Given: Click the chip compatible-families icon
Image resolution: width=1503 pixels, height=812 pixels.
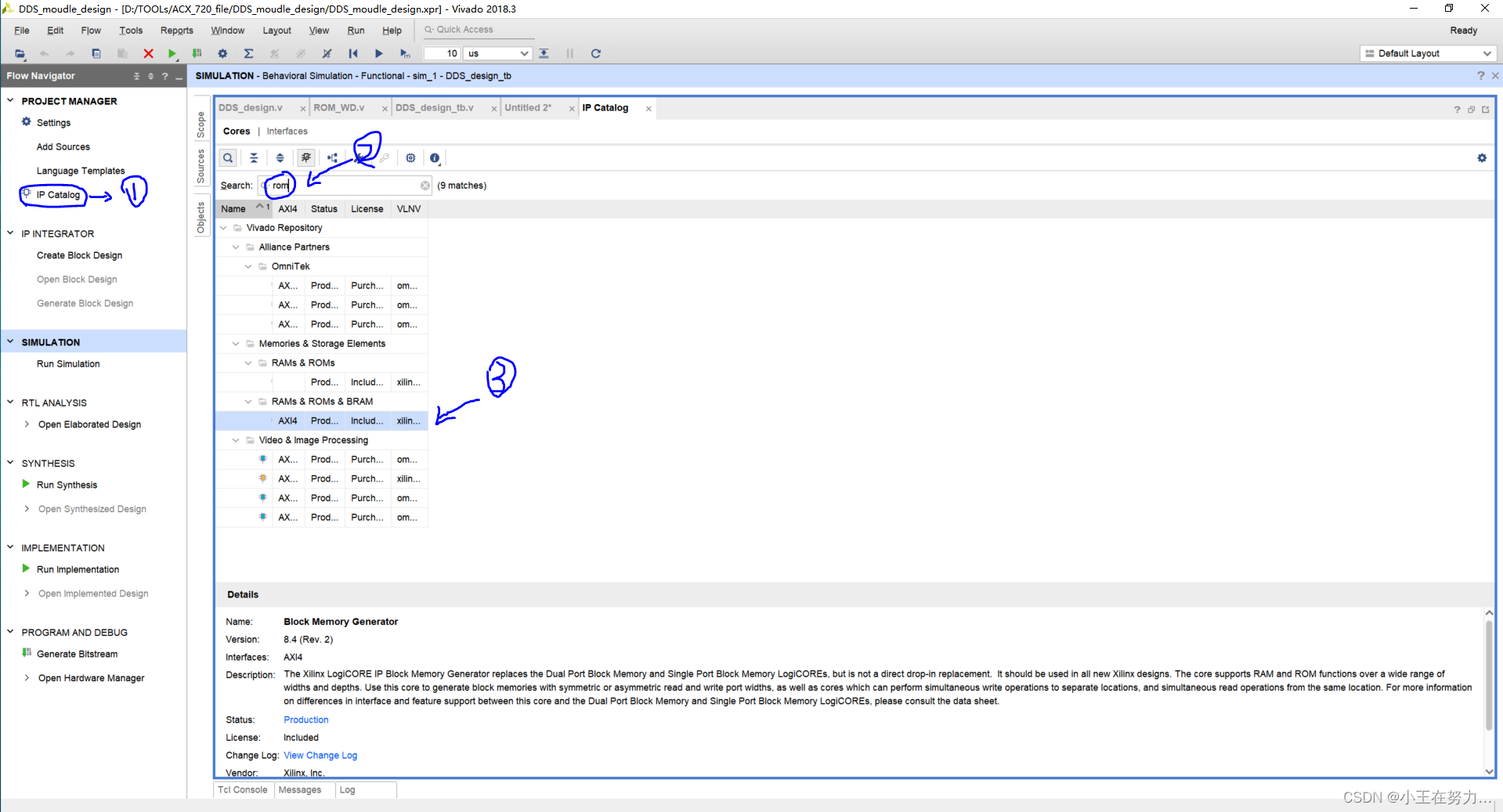Looking at the screenshot, I should [x=410, y=158].
